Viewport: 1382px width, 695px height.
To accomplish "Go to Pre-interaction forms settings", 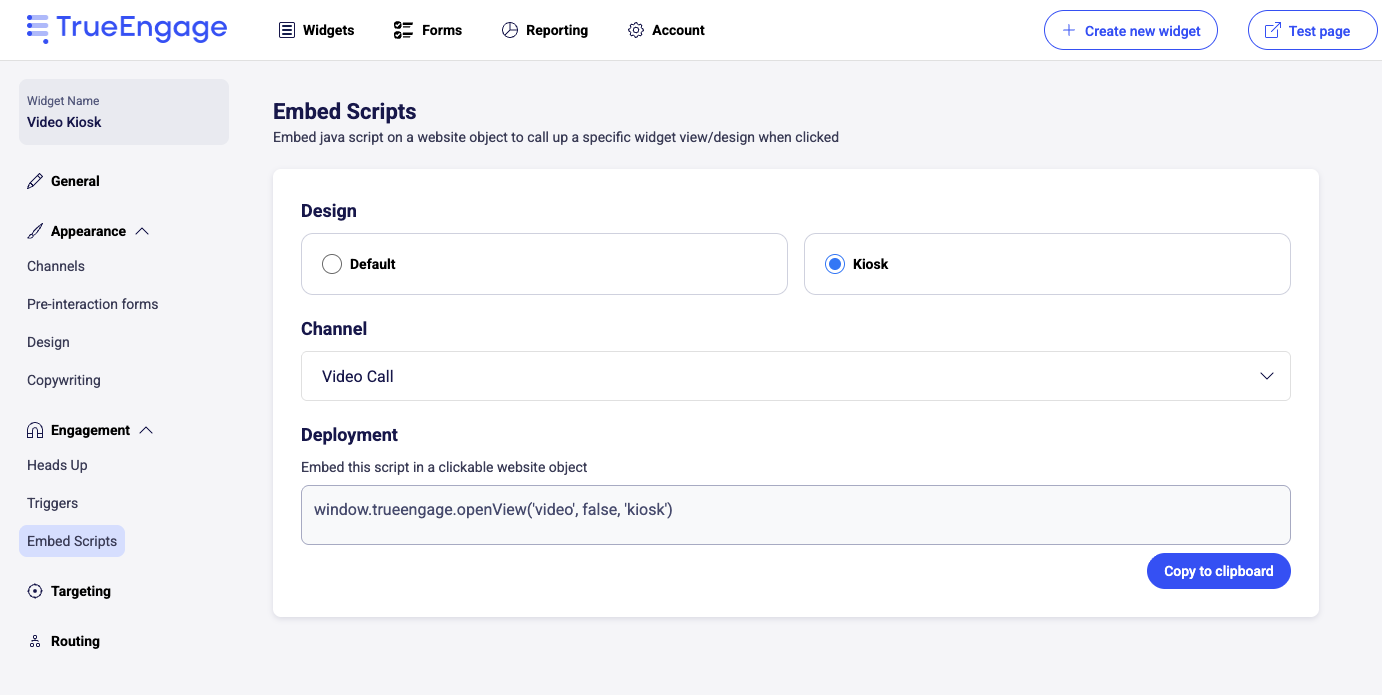I will (x=92, y=304).
